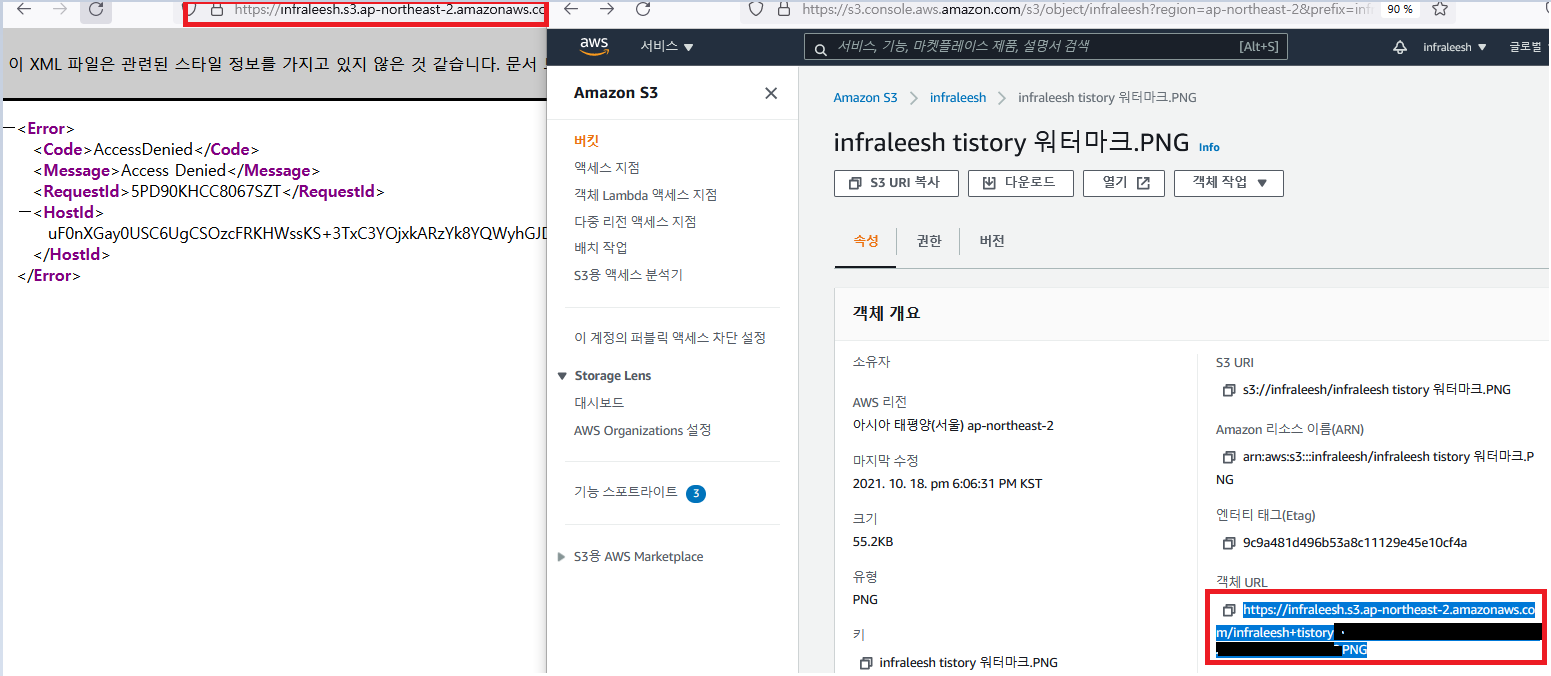1551x676 pixels.
Task: Click the RequestId value 5PD90KHCC8067SZT
Action: (x=207, y=192)
